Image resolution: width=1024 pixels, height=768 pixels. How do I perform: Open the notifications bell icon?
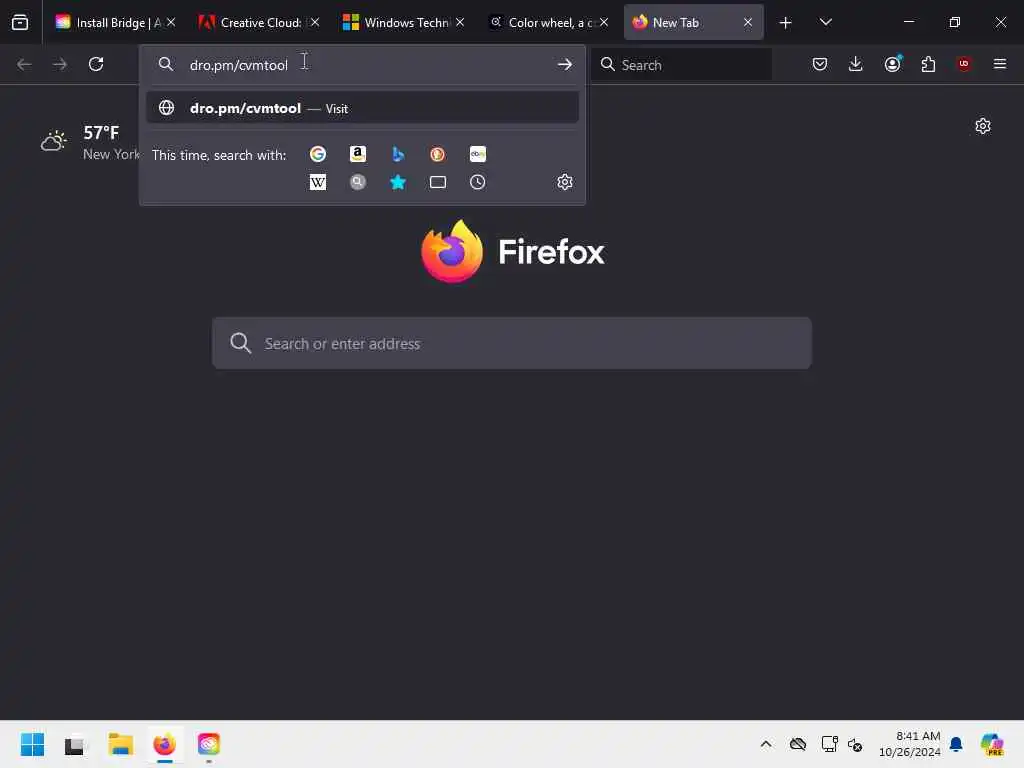click(956, 744)
